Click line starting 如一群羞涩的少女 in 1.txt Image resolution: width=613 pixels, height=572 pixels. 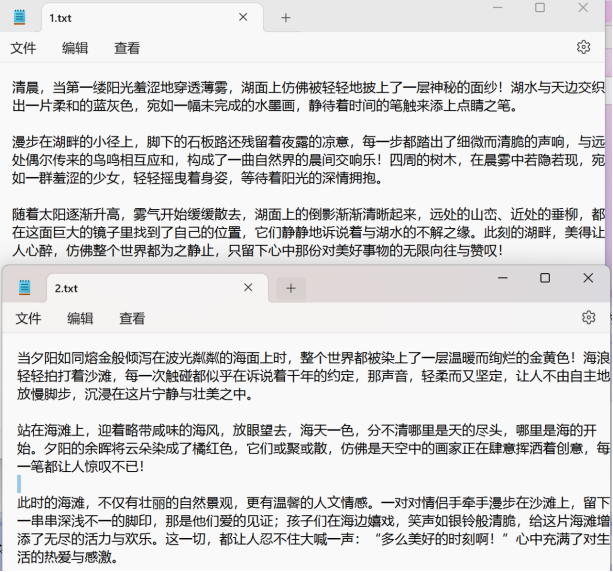(197, 178)
